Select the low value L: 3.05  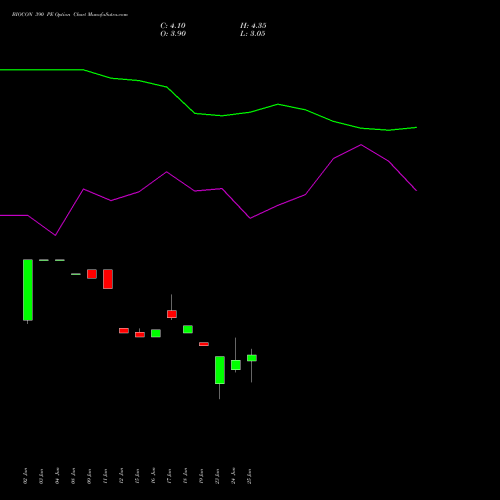click(x=253, y=34)
